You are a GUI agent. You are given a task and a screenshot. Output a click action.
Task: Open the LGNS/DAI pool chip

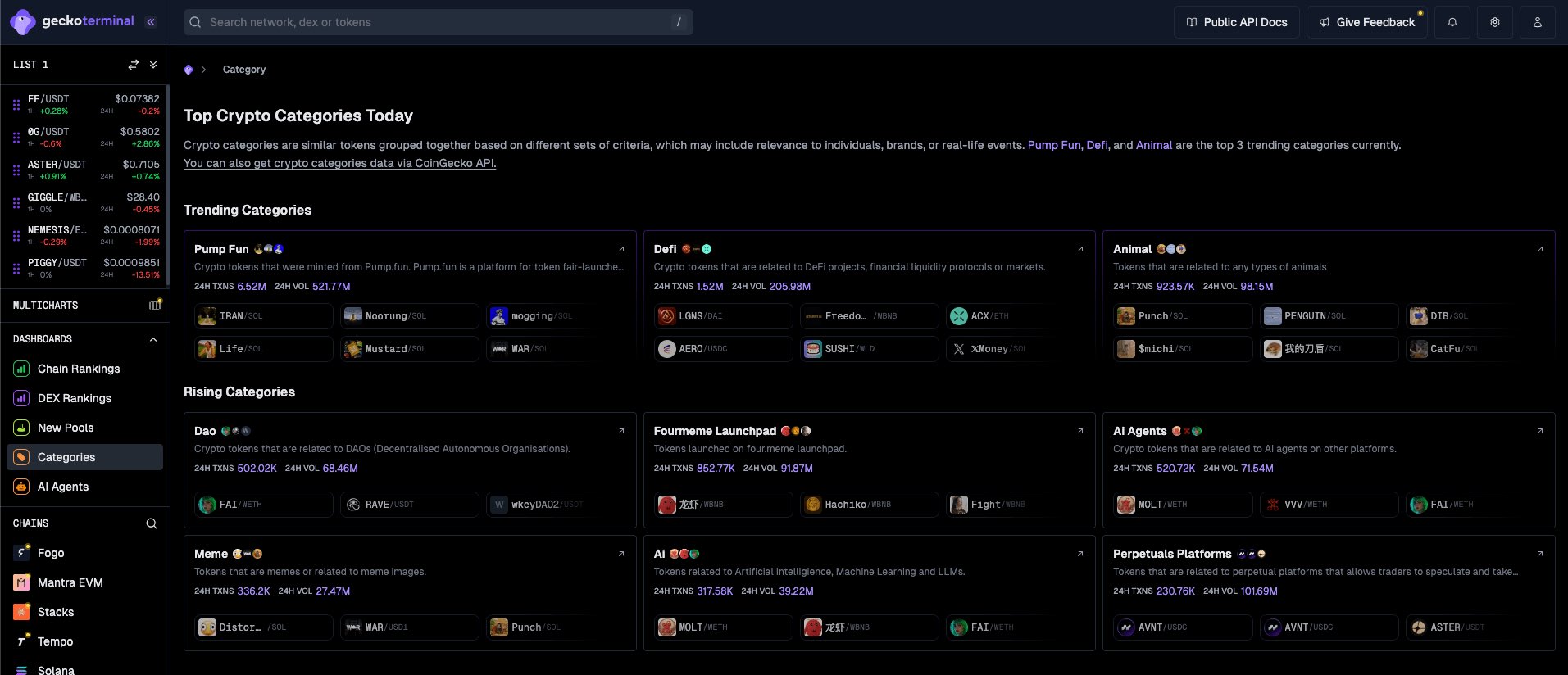(724, 316)
